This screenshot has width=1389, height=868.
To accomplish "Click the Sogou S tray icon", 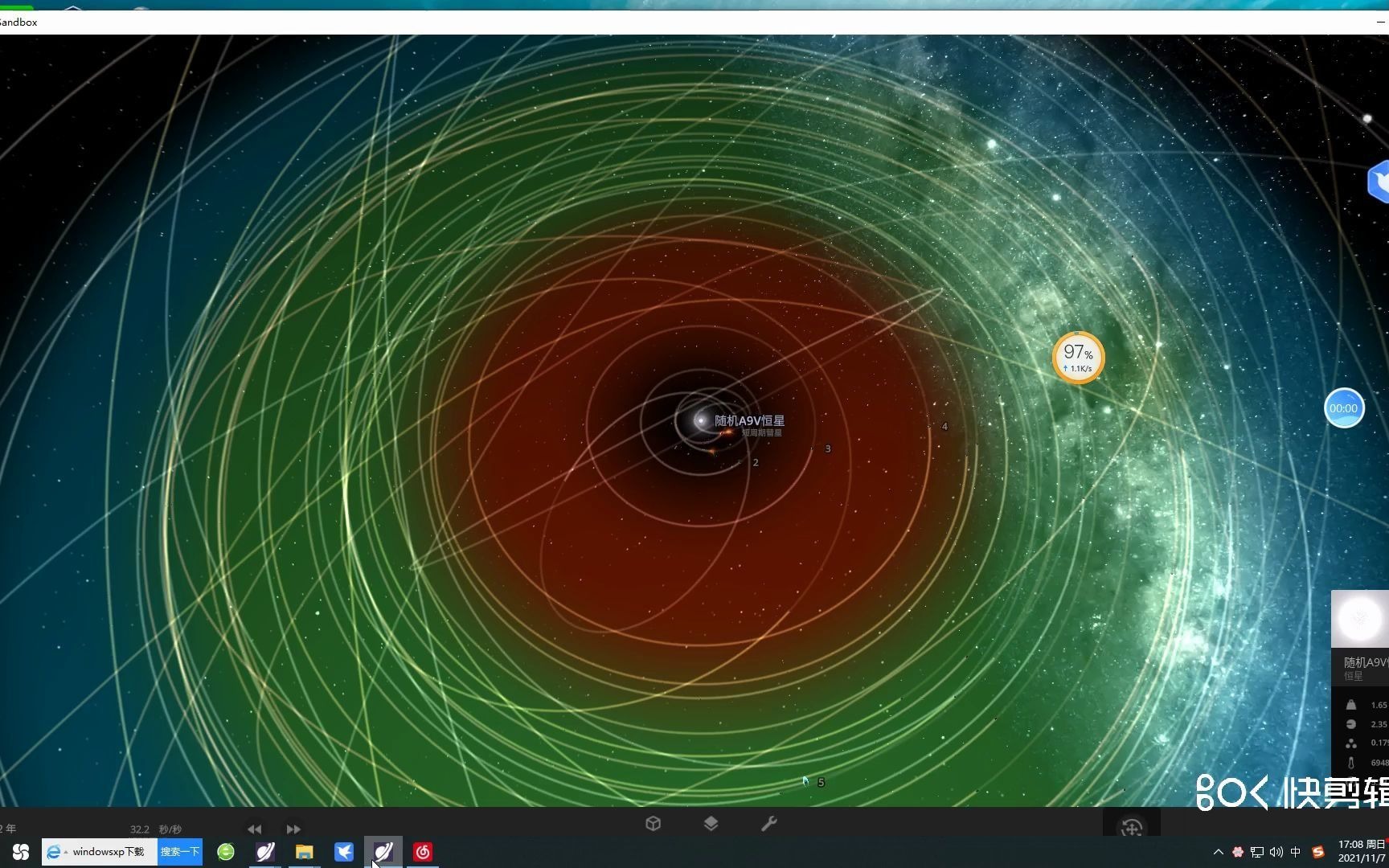I will tap(1318, 852).
